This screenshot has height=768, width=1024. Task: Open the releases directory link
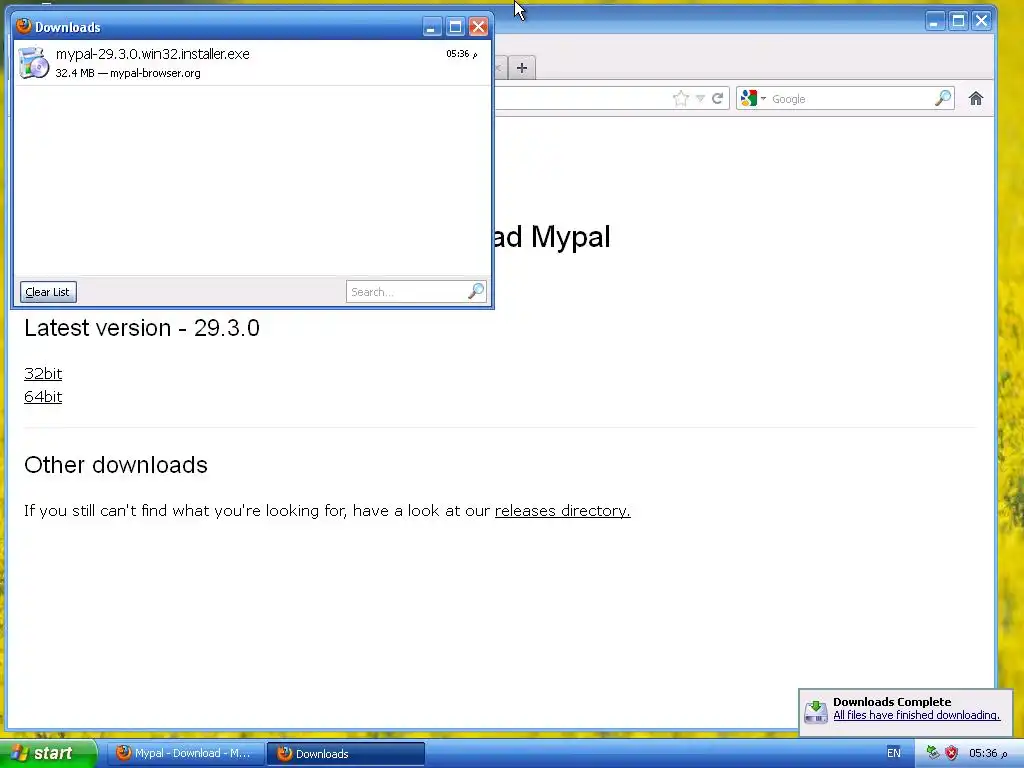click(562, 511)
